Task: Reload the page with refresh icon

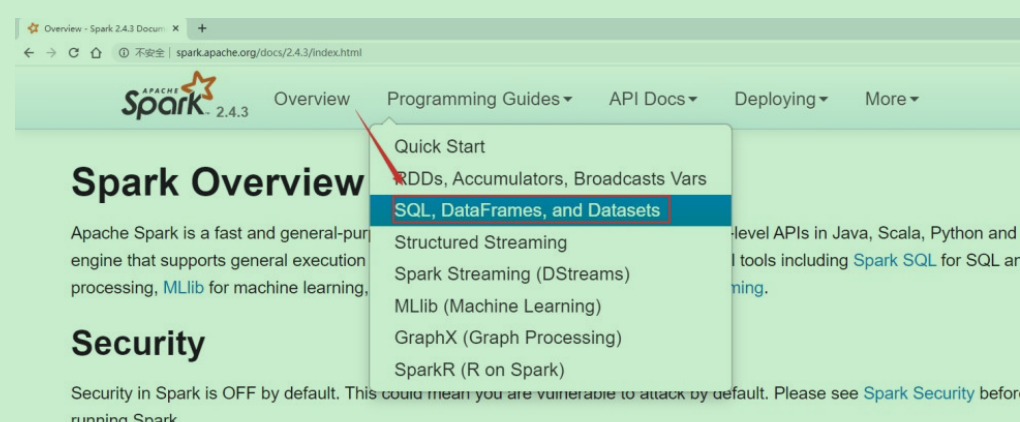Action: click(74, 53)
